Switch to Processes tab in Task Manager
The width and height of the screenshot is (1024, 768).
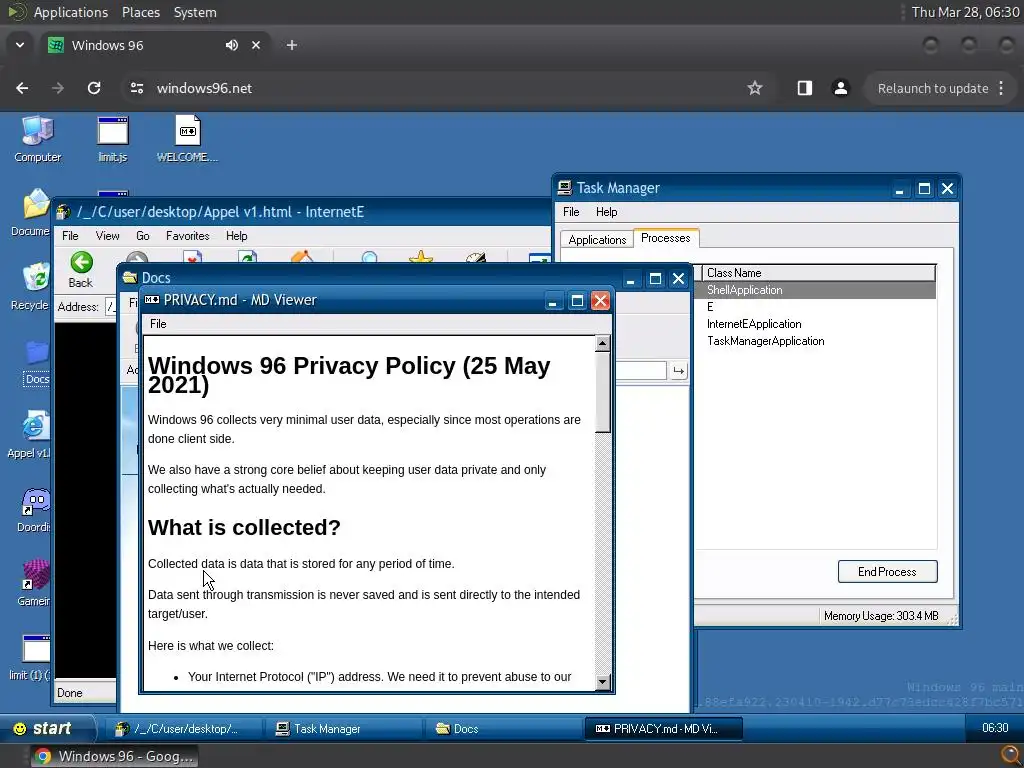(665, 238)
